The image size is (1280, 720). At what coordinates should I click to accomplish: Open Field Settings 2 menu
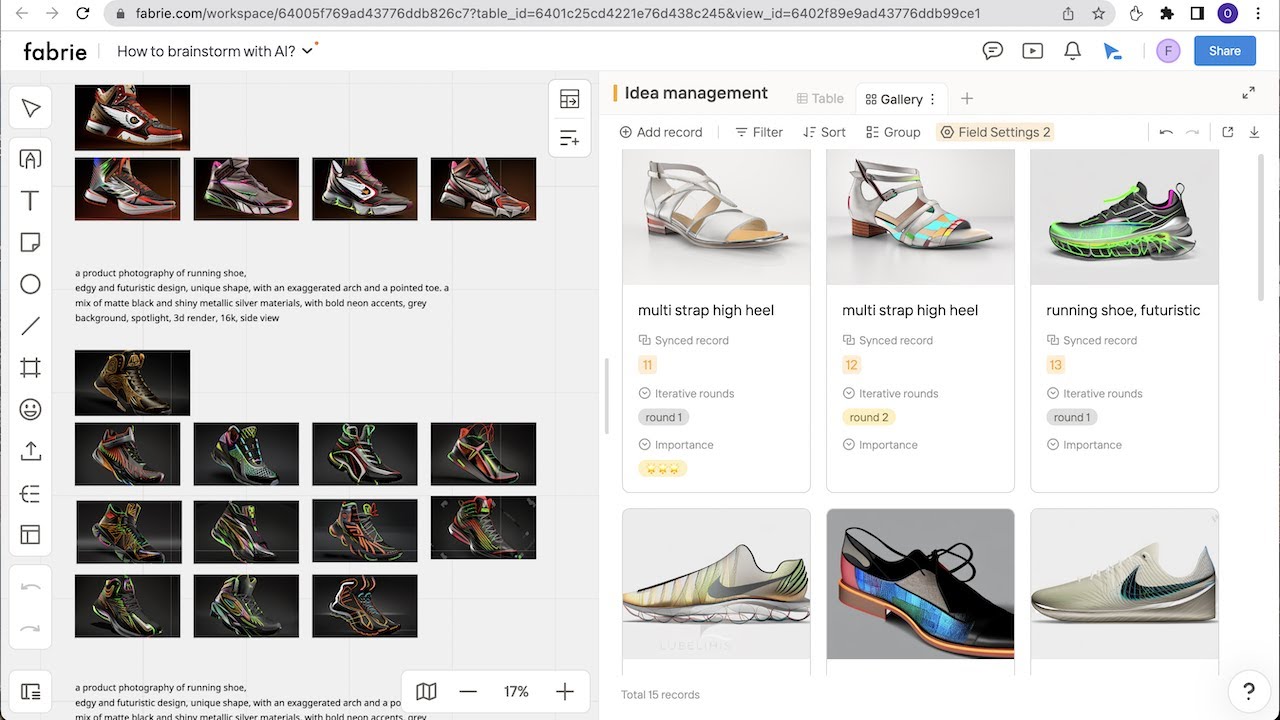point(995,132)
